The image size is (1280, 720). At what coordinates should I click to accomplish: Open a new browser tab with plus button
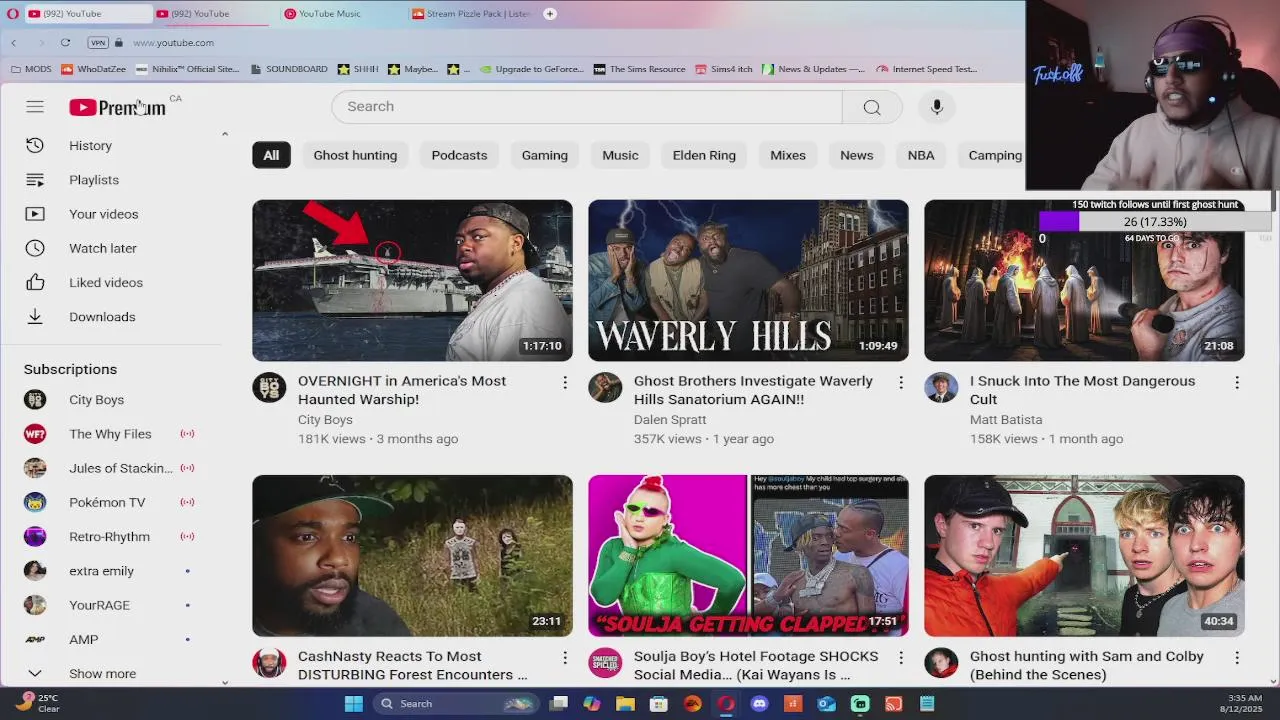(550, 14)
